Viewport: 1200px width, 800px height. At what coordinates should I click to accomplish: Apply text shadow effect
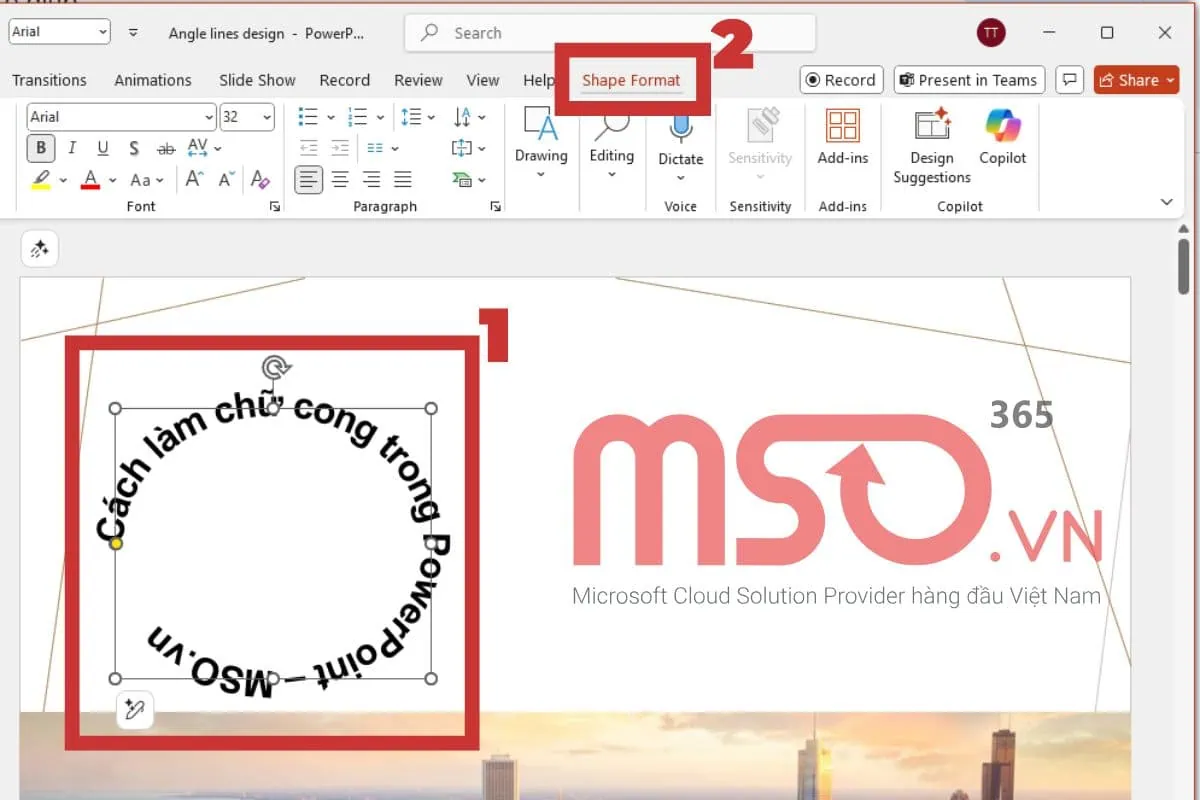click(134, 149)
